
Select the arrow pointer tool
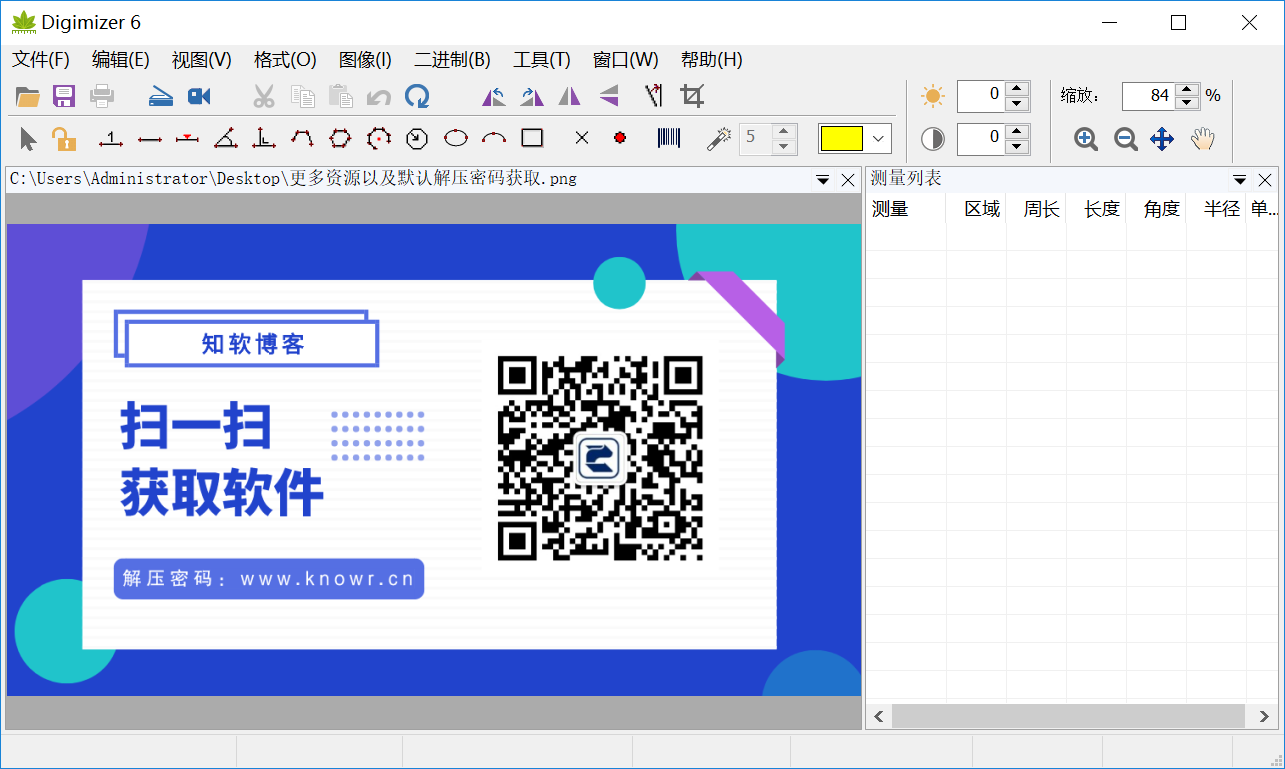28,139
